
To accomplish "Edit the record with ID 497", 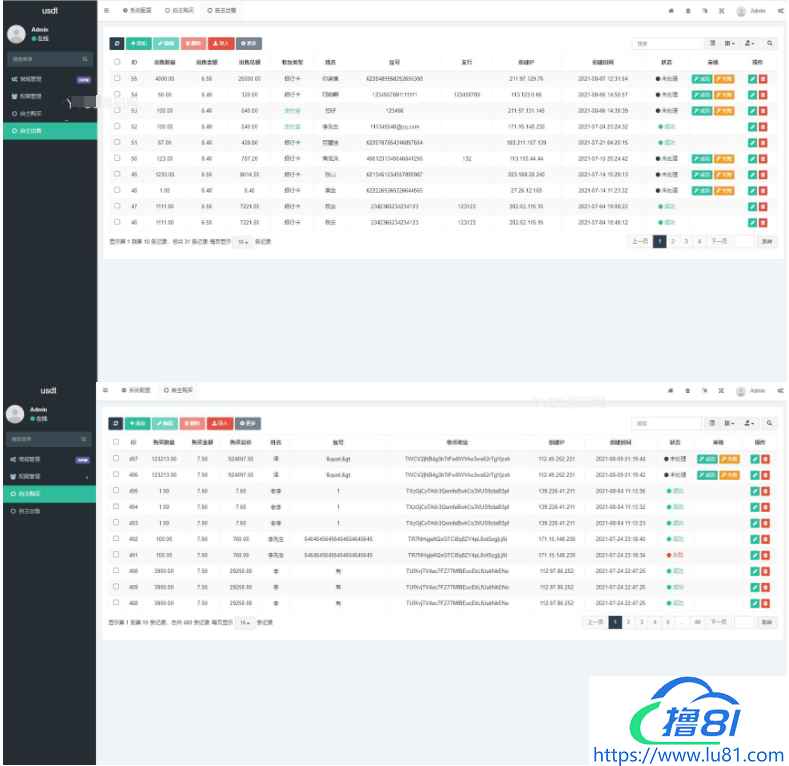I will pos(752,459).
